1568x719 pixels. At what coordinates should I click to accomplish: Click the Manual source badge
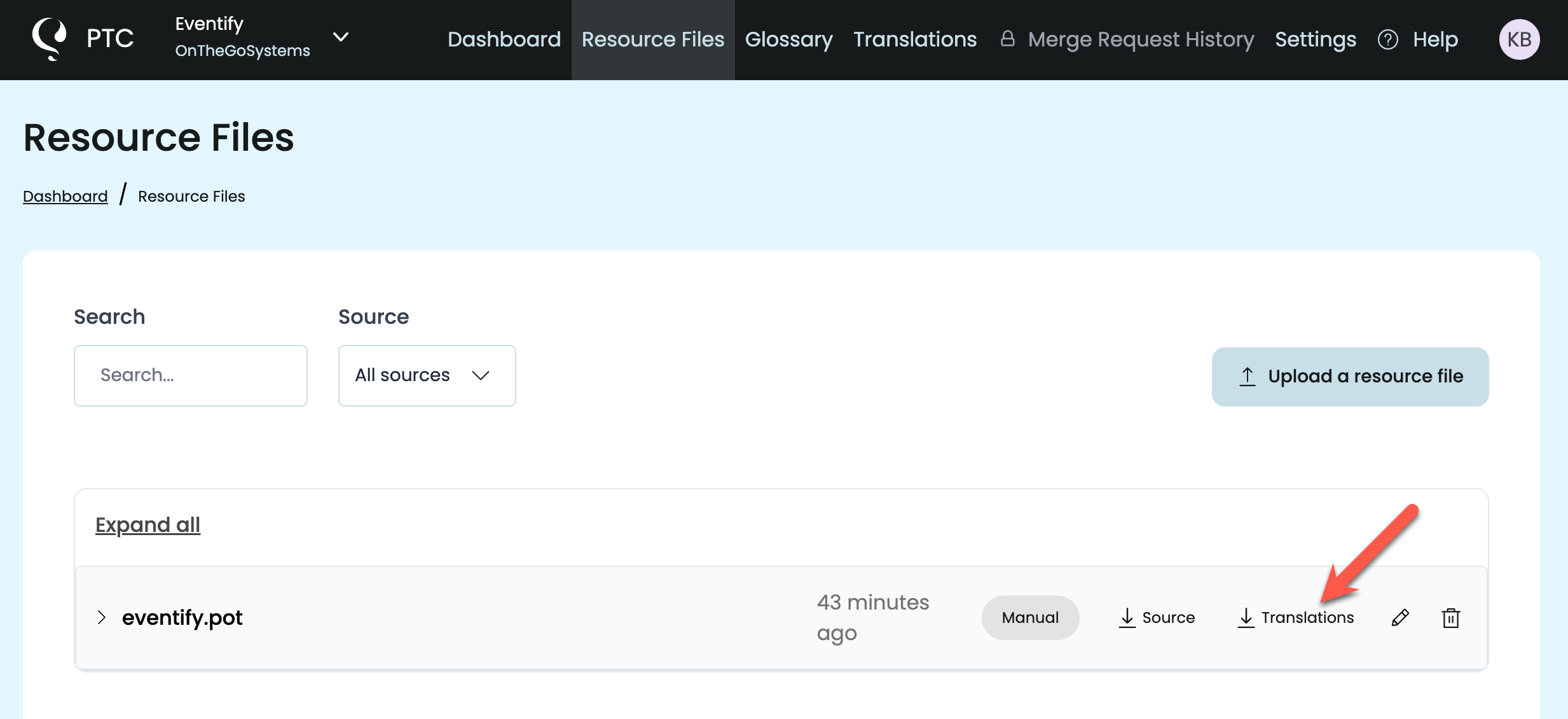coord(1029,617)
